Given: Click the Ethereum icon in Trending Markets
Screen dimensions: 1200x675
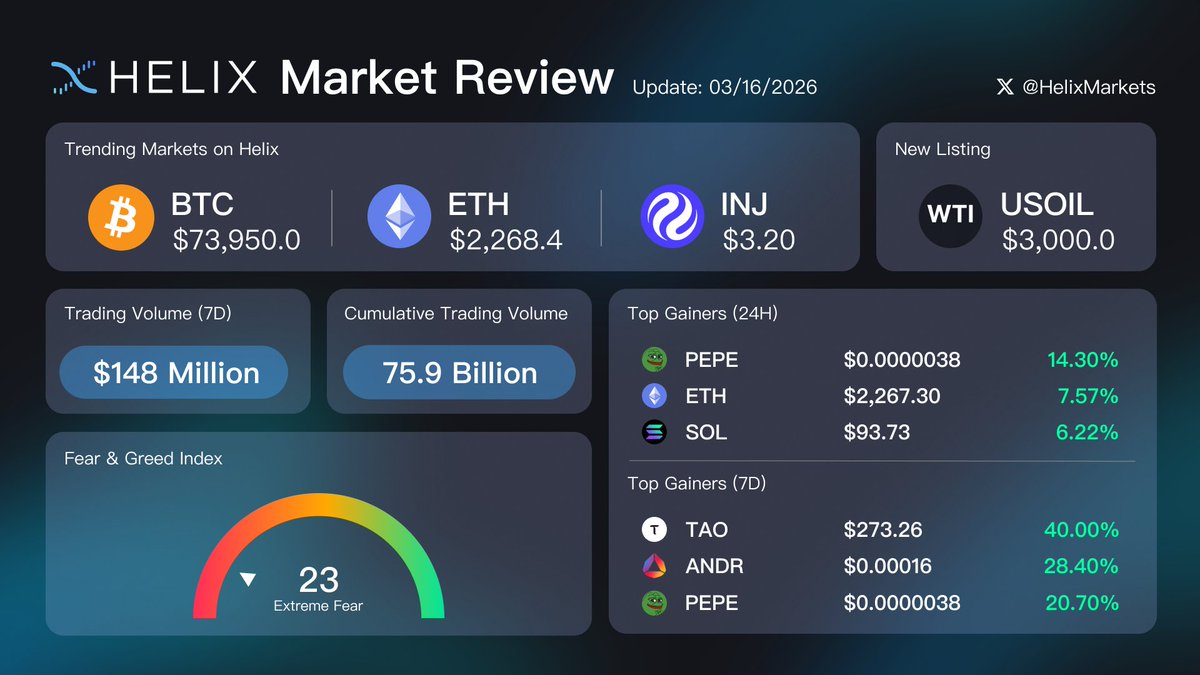Looking at the screenshot, I should 399,216.
